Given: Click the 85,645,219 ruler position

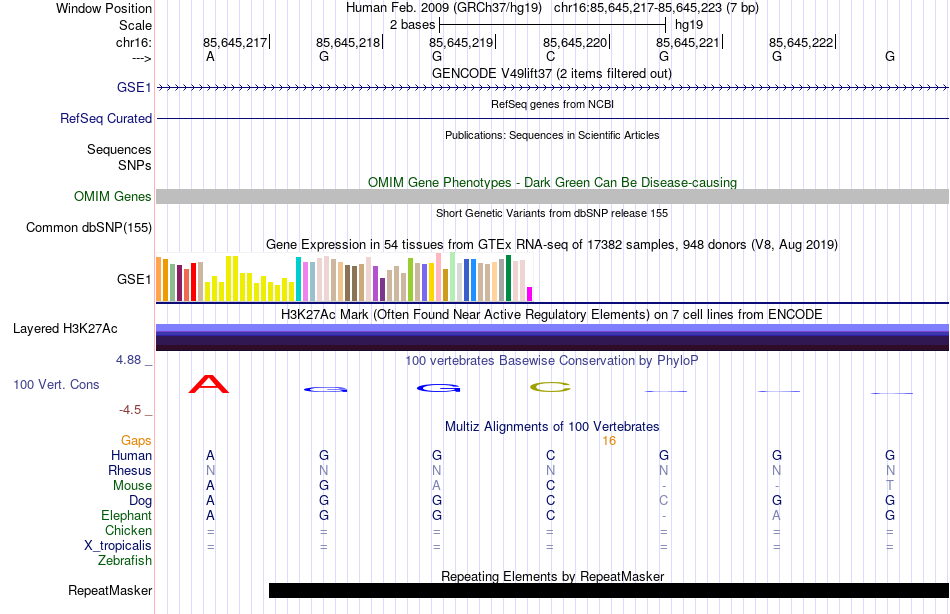Looking at the screenshot, I should pyautogui.click(x=461, y=42).
